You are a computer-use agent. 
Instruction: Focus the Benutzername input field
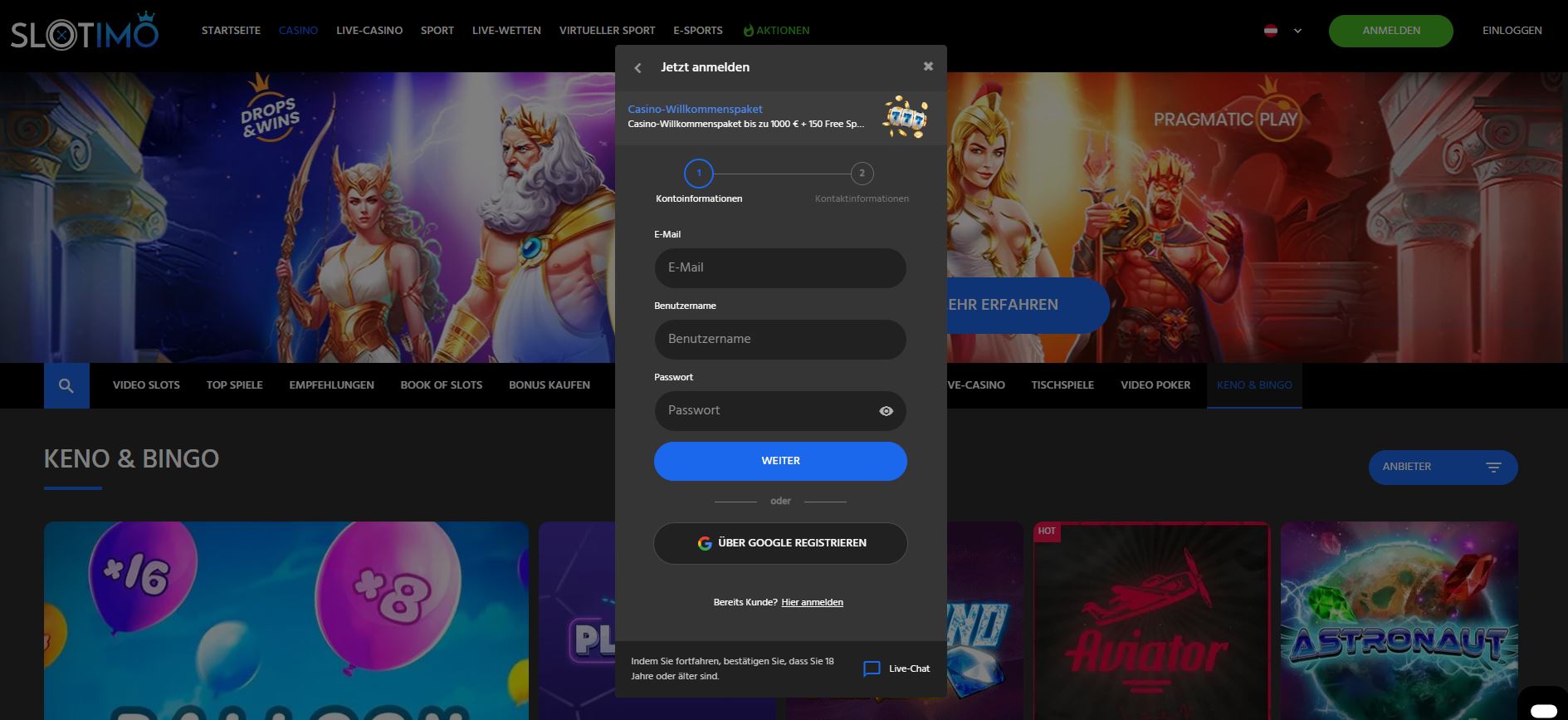pos(780,340)
